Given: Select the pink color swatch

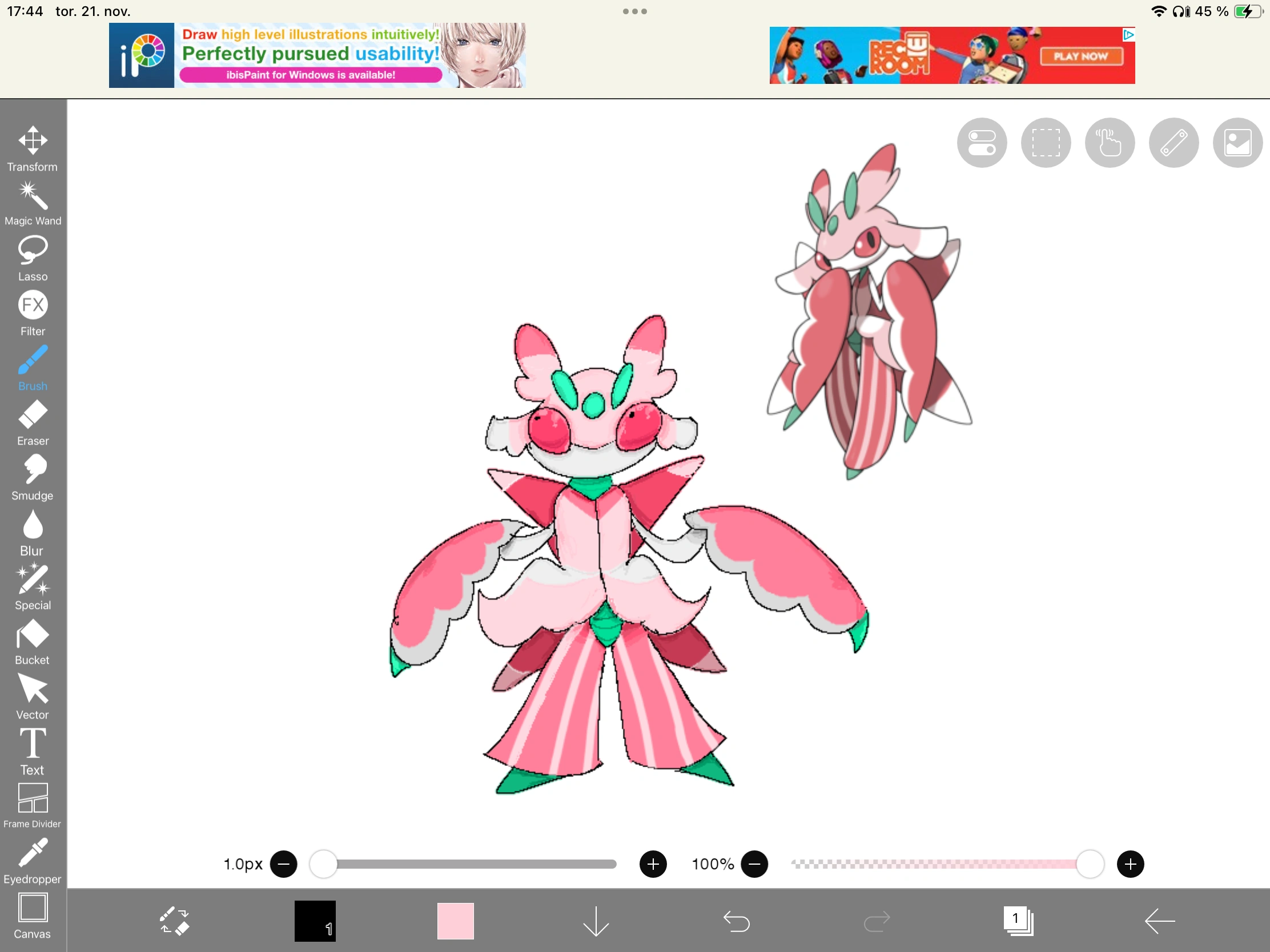Looking at the screenshot, I should [455, 921].
